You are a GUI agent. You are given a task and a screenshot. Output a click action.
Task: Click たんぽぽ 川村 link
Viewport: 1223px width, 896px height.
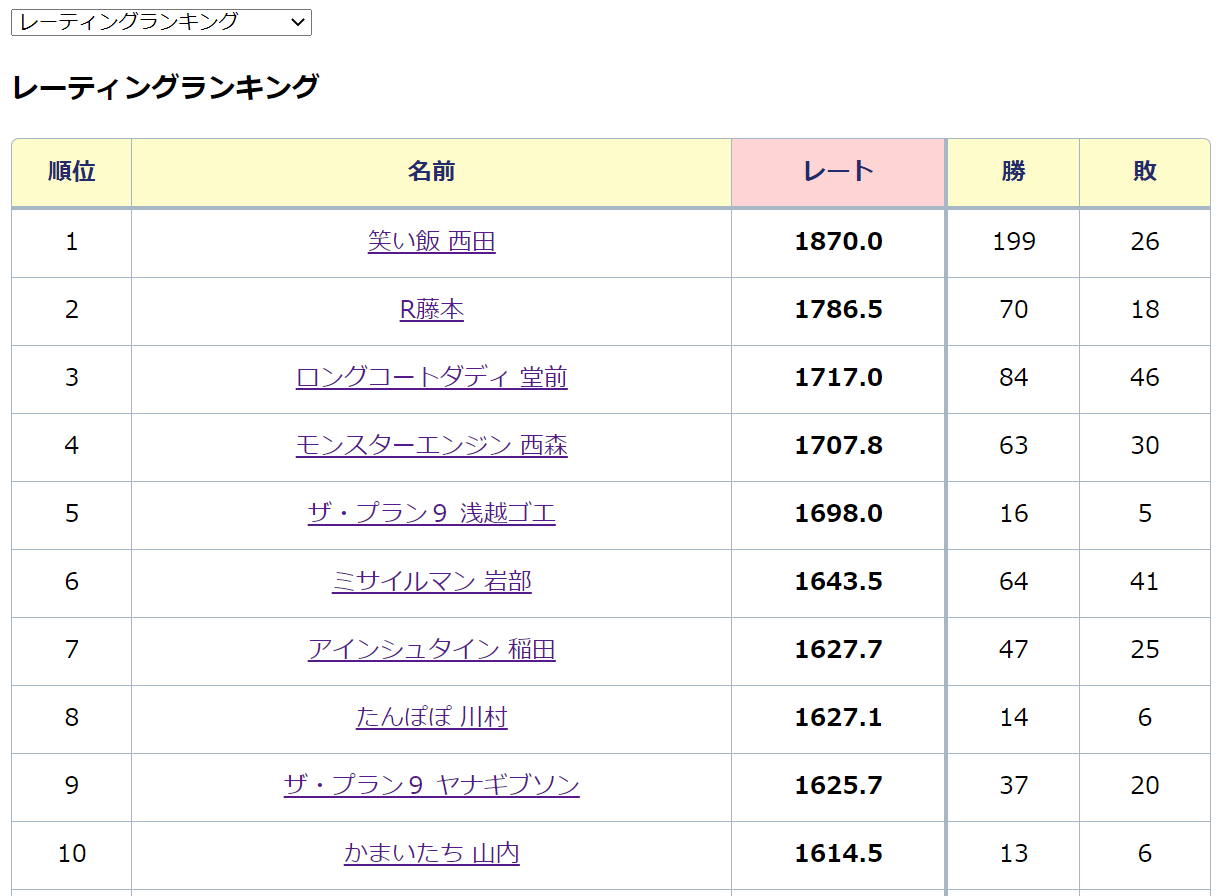tap(431, 717)
